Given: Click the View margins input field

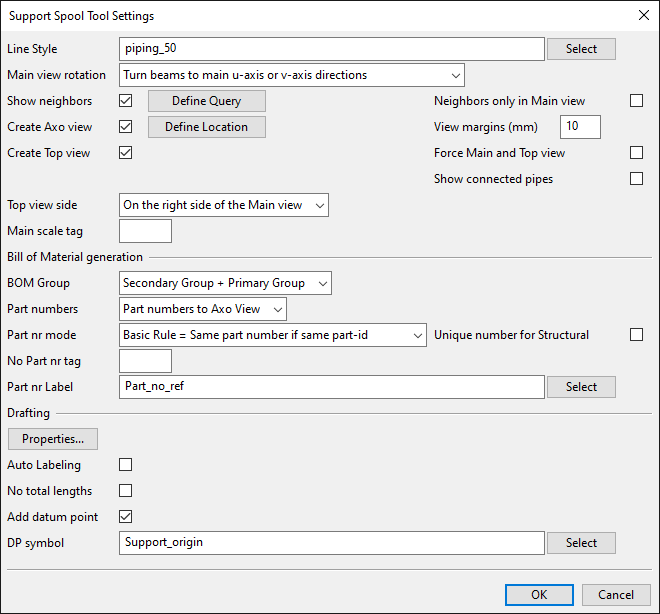Looking at the screenshot, I should [580, 127].
